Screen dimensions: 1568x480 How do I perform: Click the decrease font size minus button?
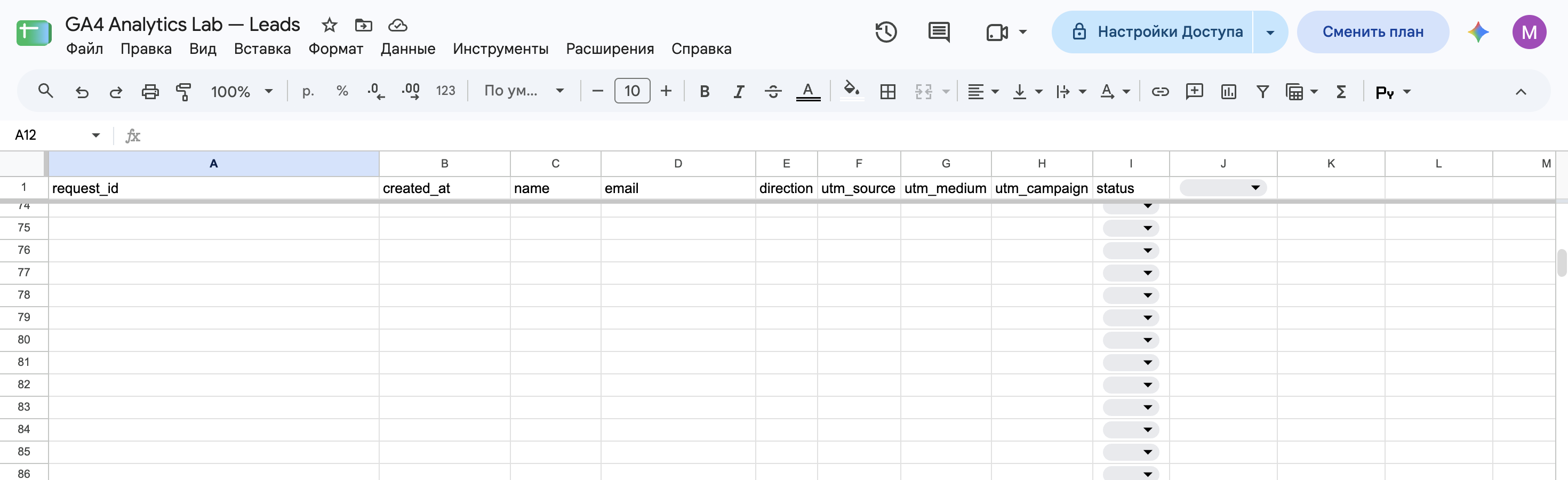click(x=597, y=91)
